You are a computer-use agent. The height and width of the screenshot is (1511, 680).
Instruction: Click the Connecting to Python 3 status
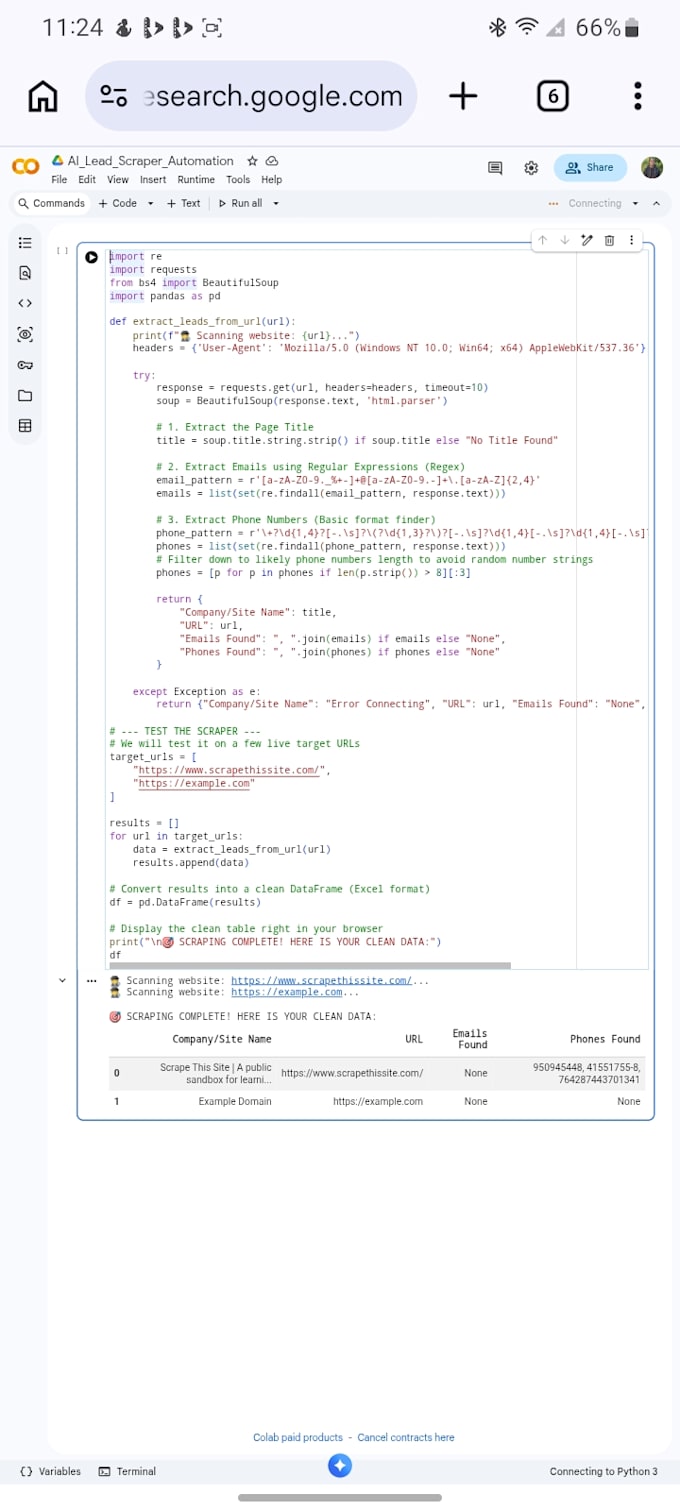coord(604,1472)
